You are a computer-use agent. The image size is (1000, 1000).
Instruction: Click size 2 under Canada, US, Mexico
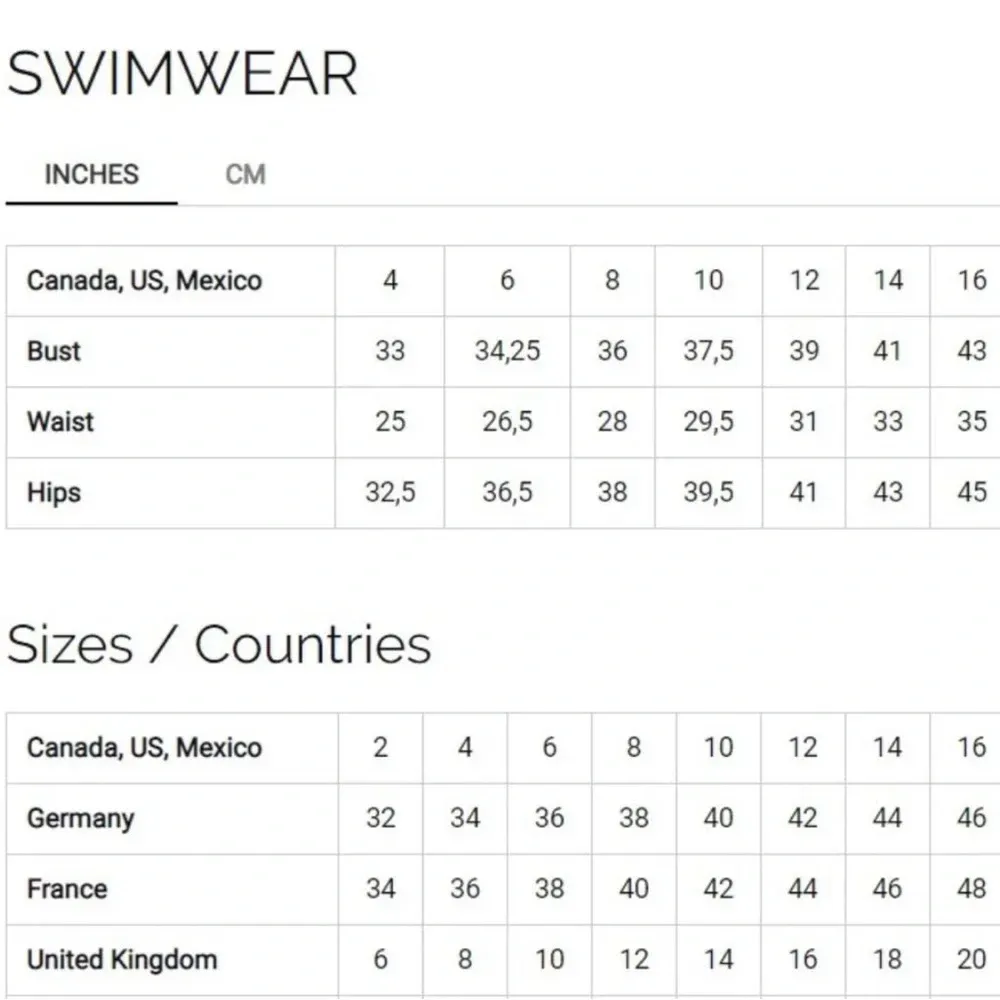coord(380,747)
